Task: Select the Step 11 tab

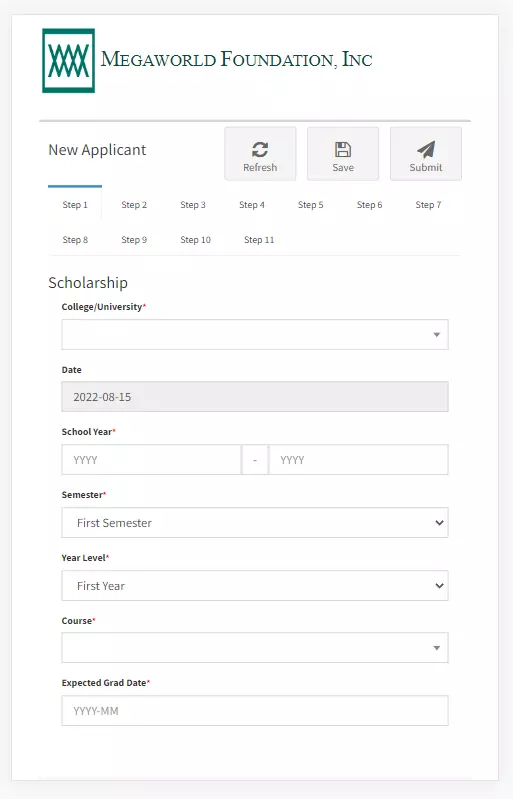Action: pos(259,239)
